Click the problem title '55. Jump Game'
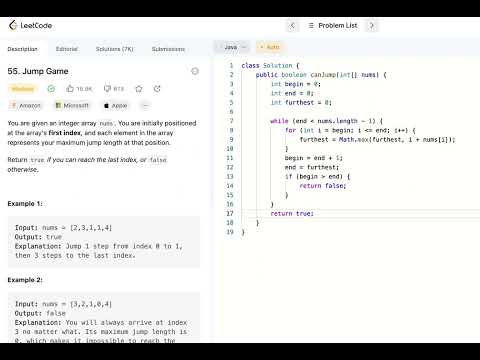Viewport: 480px width, 360px height. pos(38,71)
